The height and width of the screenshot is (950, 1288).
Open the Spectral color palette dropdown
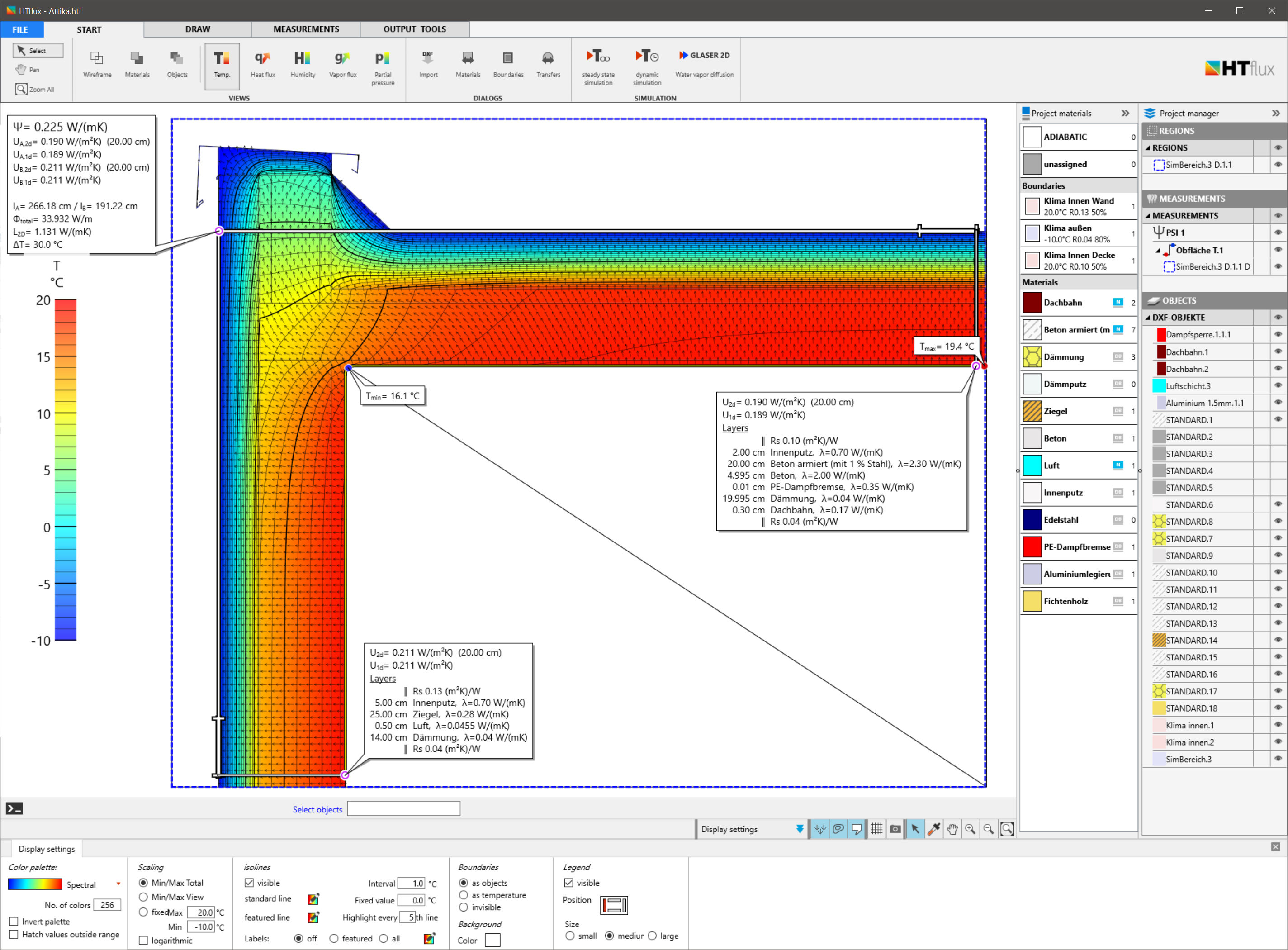point(118,884)
